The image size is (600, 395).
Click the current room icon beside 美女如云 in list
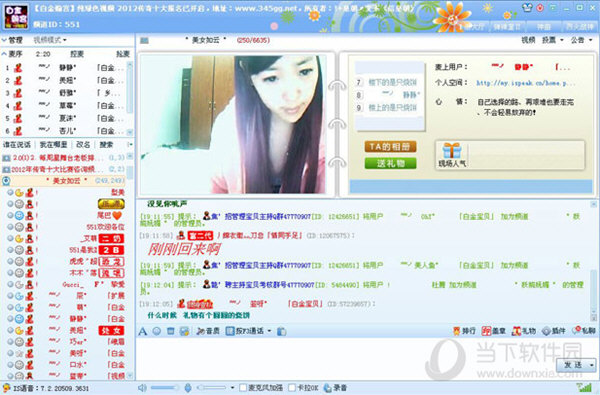[6, 181]
